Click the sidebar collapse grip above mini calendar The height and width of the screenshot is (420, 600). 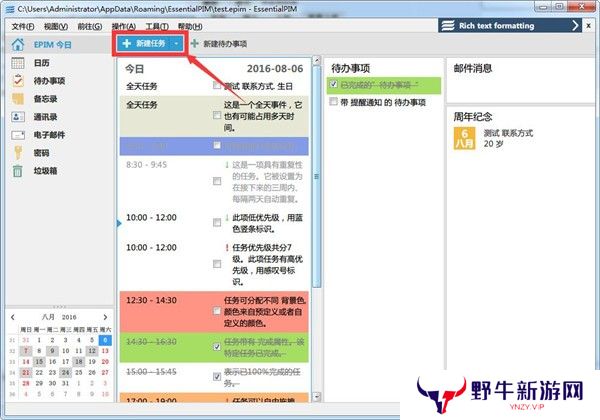[59, 307]
